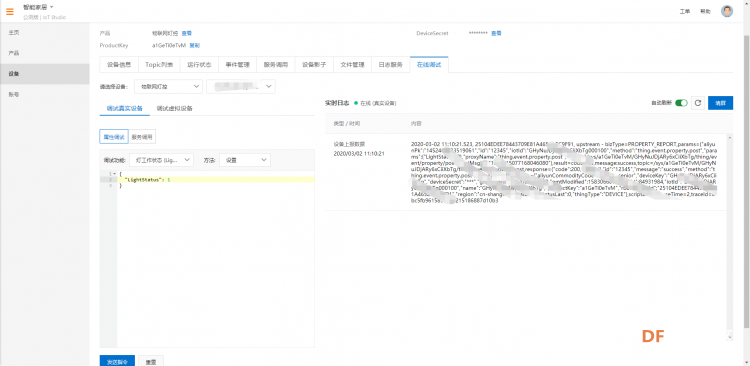Click 复制 link next to ProductKey
The width and height of the screenshot is (750, 366).
point(195,45)
